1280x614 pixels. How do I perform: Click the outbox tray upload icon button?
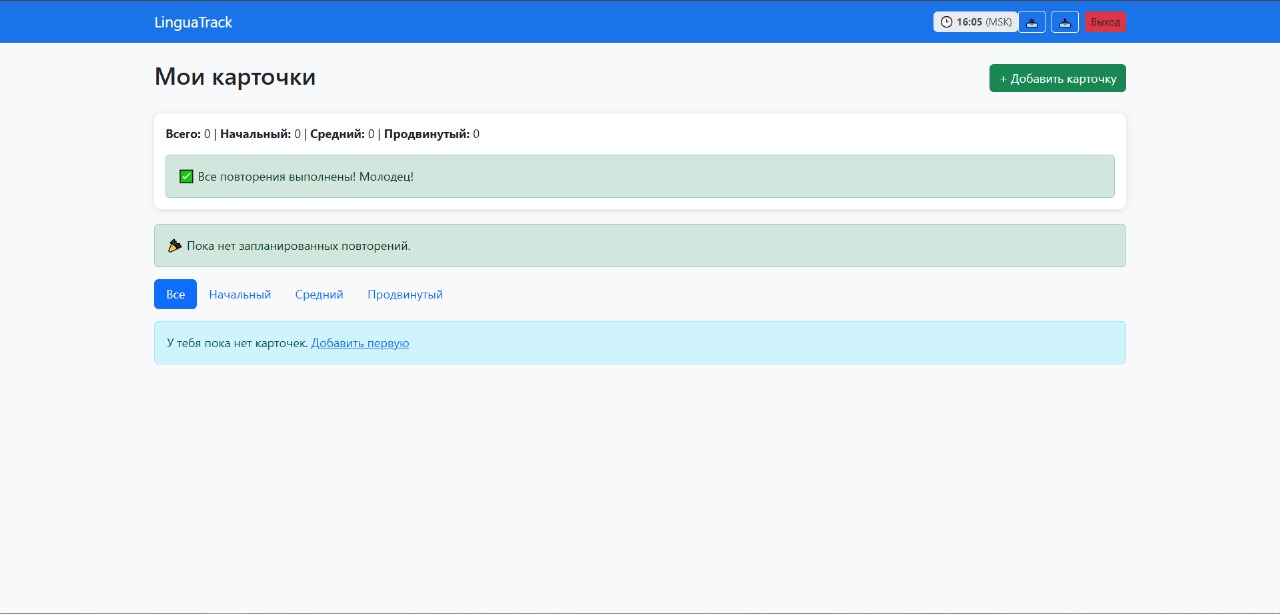point(1032,22)
